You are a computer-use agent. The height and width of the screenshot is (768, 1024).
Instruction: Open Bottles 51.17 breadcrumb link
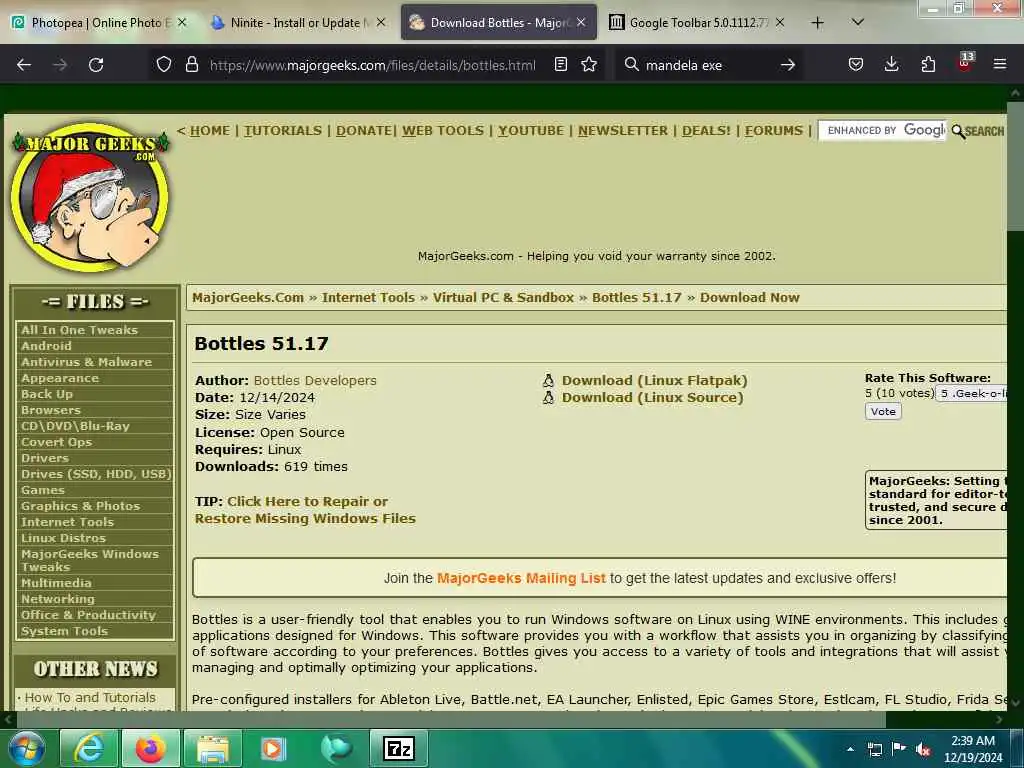click(x=636, y=297)
